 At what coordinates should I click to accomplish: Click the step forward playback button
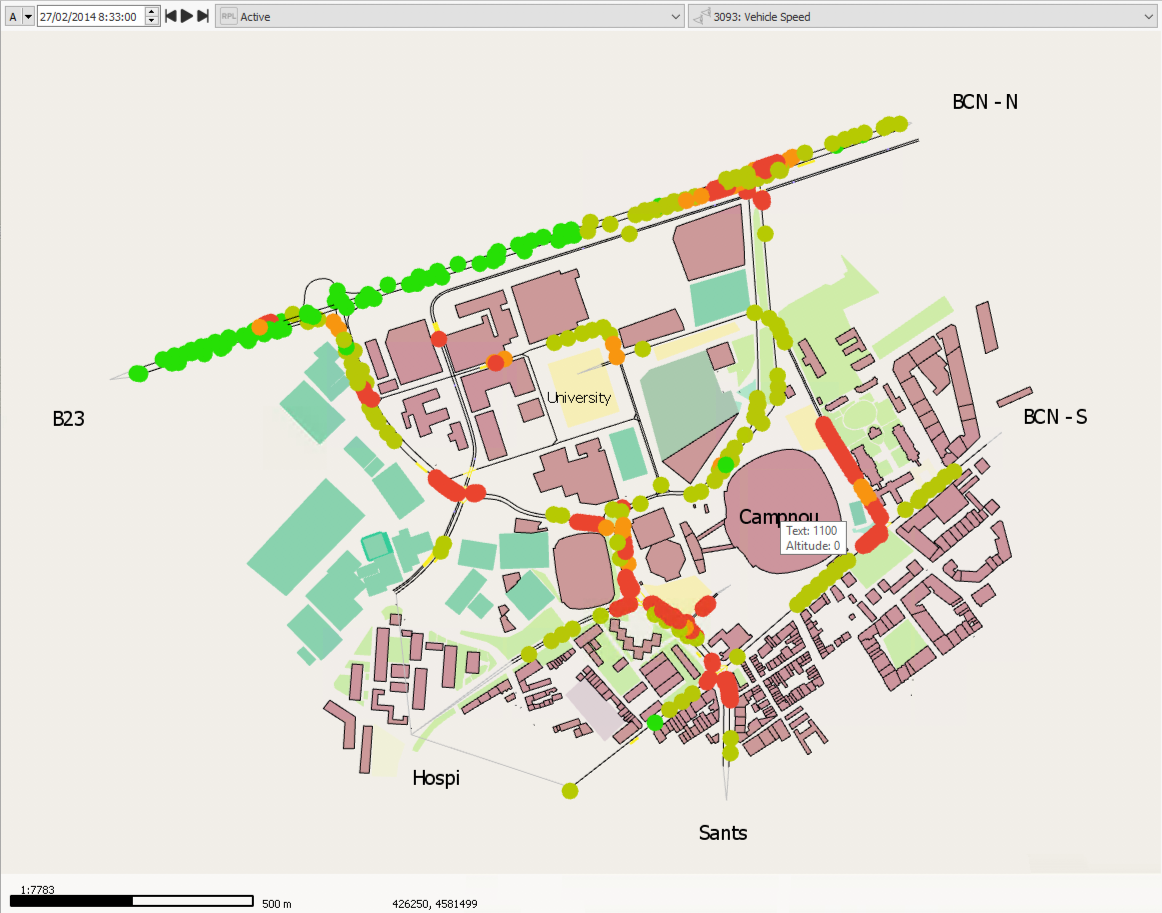203,16
